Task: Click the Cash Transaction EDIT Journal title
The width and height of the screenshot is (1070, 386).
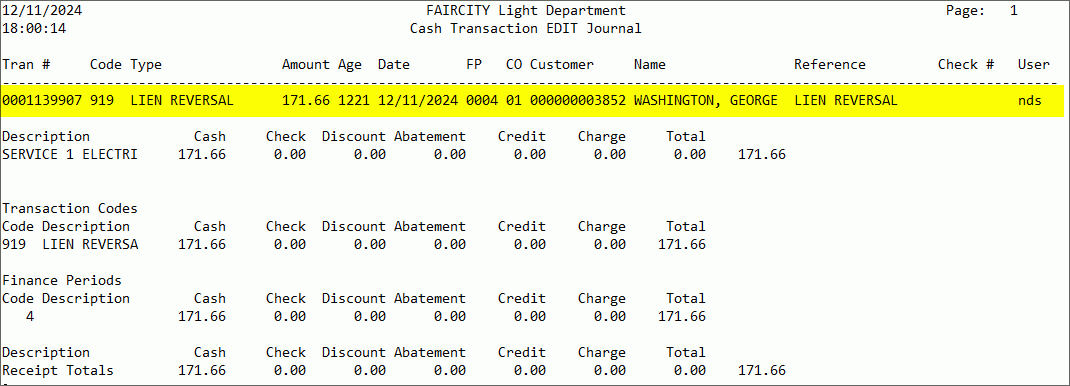Action: [x=525, y=29]
